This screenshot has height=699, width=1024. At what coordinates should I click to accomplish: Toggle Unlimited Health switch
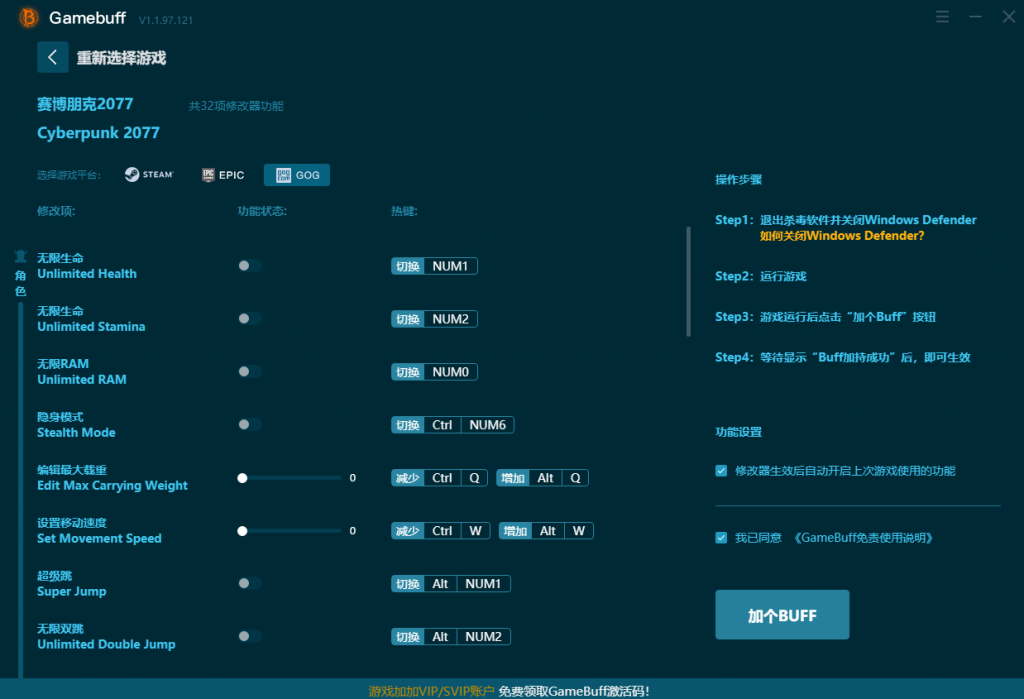click(x=249, y=266)
